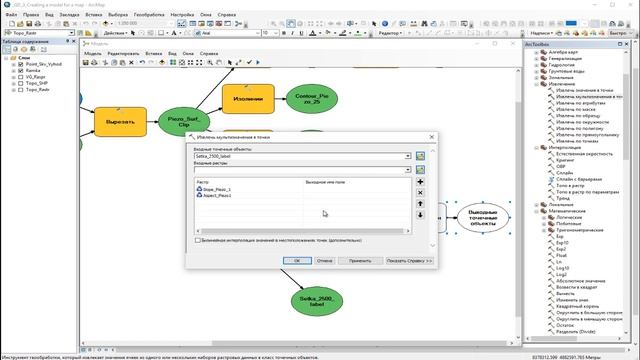Open the Надписи labeling dropdown
Image resolution: width=640 pixels, height=360 pixels.
[542, 33]
